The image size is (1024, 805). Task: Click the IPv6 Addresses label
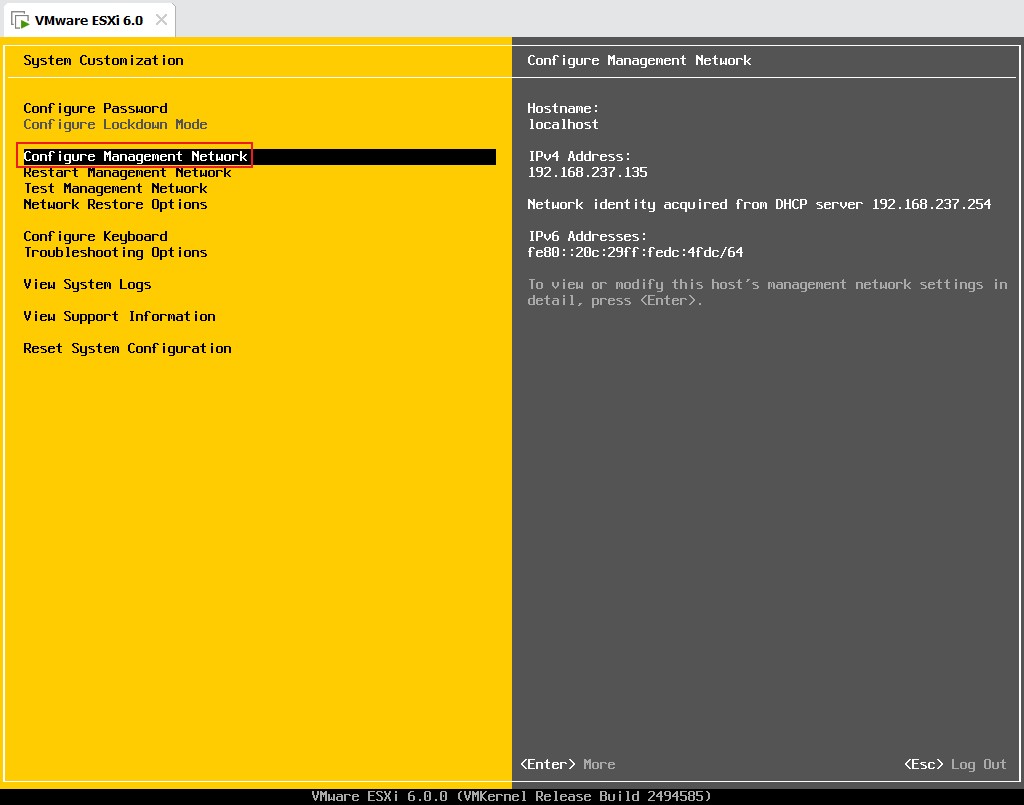pos(587,236)
